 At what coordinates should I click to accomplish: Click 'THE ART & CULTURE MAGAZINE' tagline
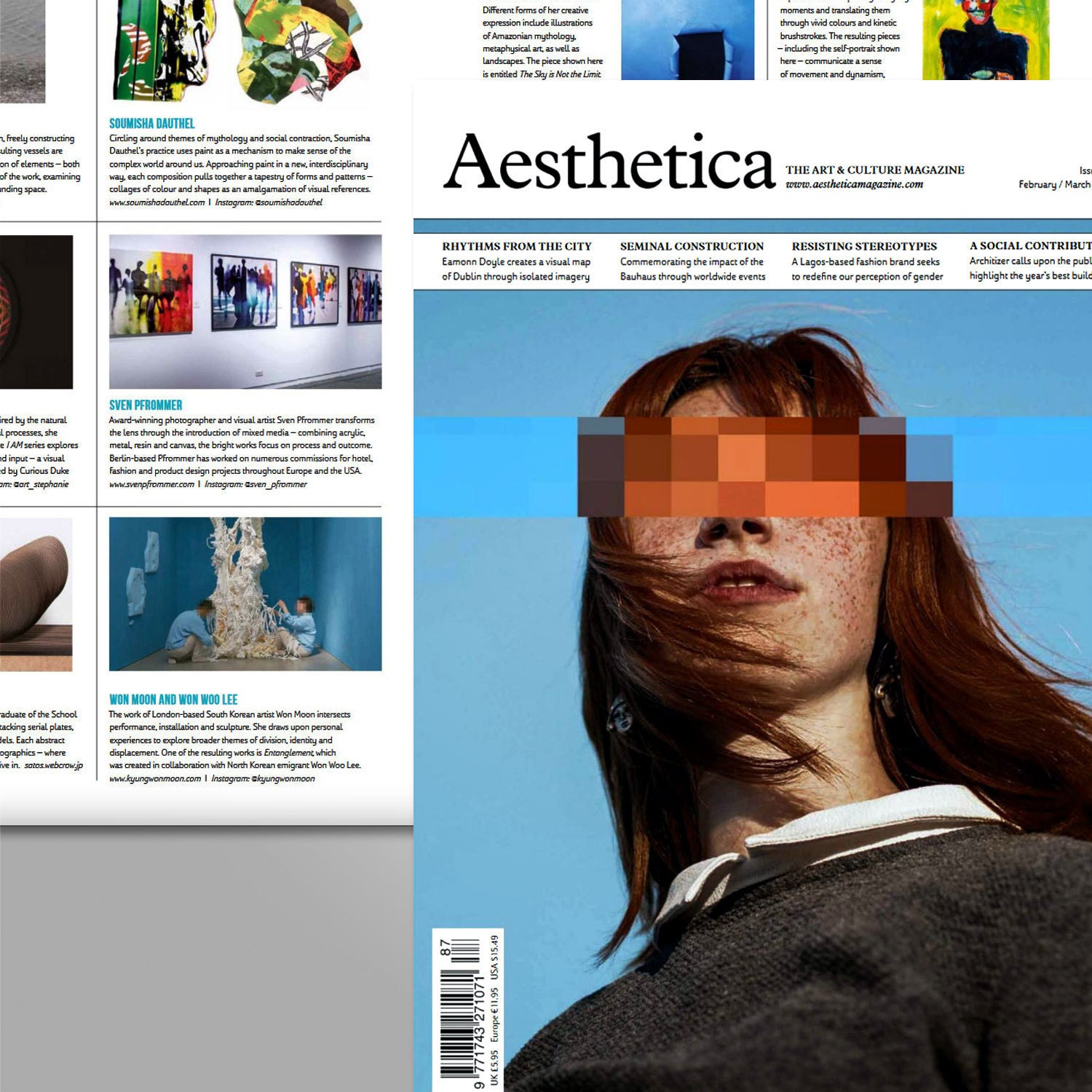click(x=874, y=170)
